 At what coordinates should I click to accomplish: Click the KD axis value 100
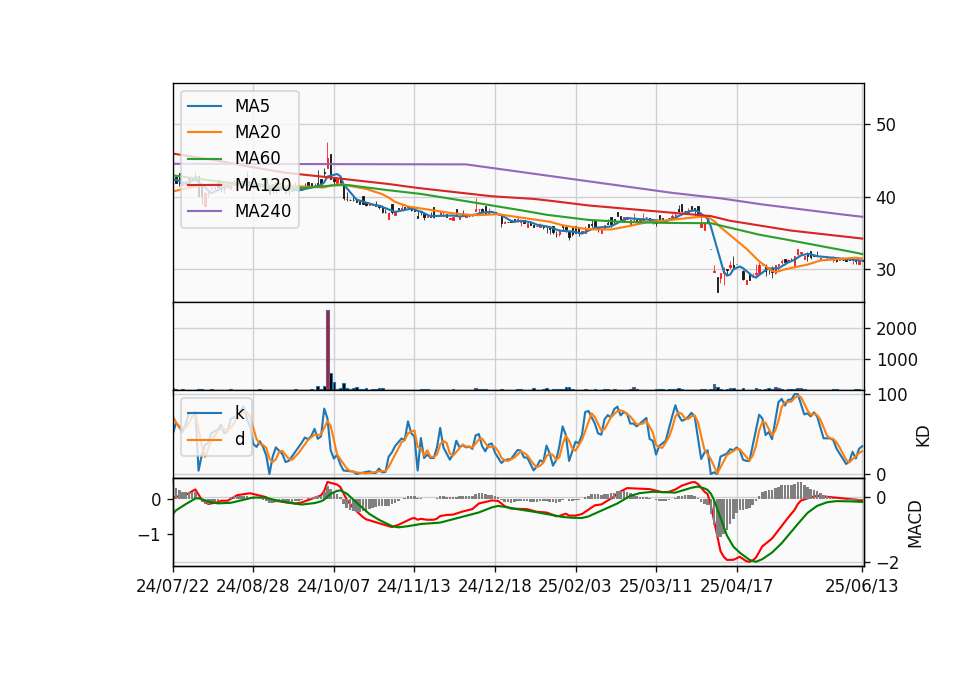pos(892,395)
